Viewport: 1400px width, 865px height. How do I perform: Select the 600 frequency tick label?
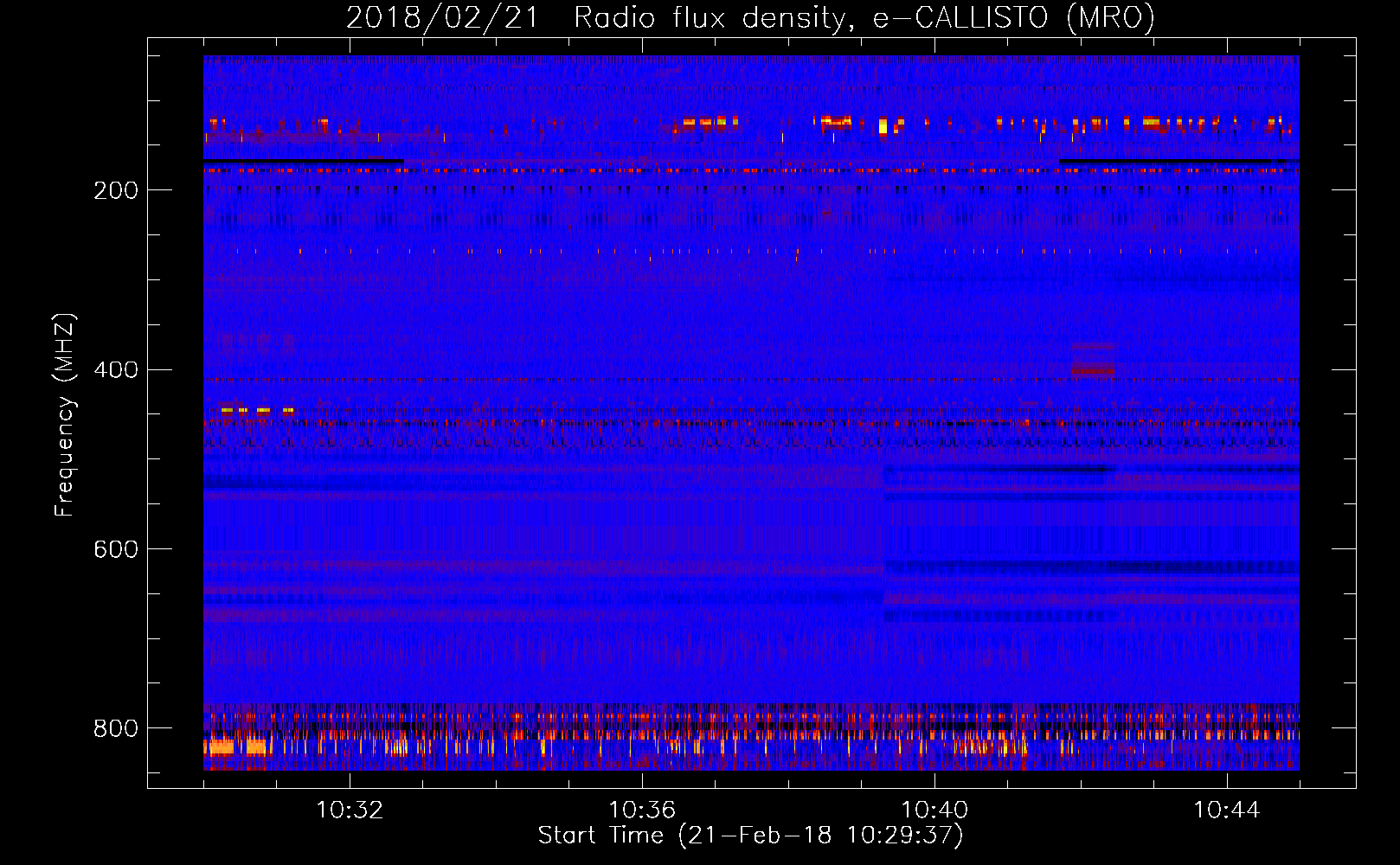tap(116, 549)
